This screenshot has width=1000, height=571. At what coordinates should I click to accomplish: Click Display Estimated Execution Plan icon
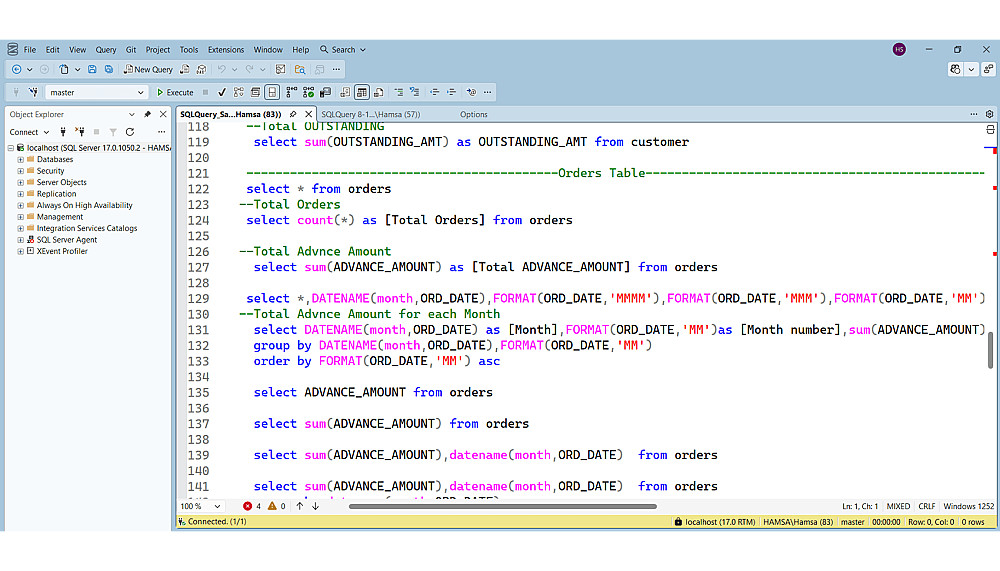coord(239,93)
